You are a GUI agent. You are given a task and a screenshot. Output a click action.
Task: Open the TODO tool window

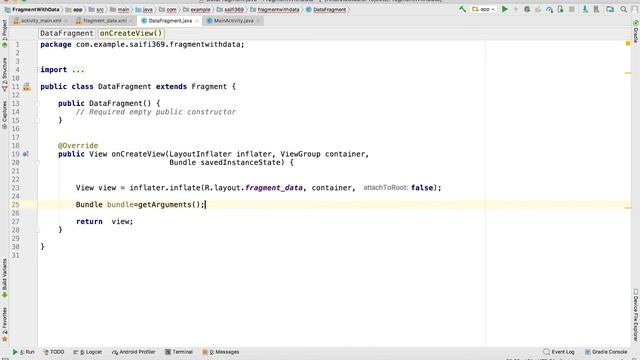click(x=54, y=352)
